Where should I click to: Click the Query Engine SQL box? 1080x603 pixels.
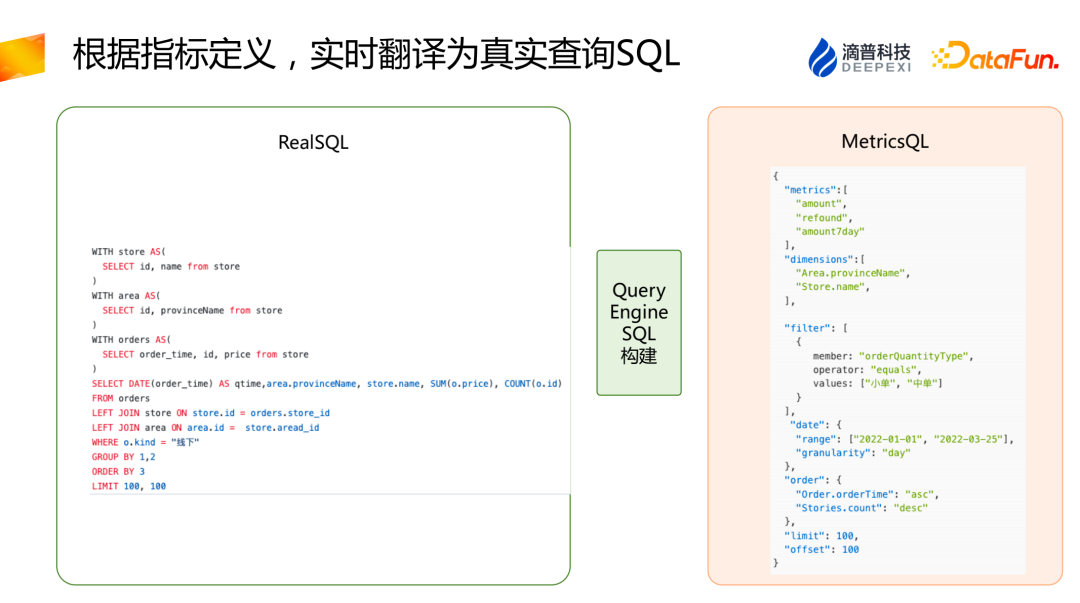tap(639, 323)
